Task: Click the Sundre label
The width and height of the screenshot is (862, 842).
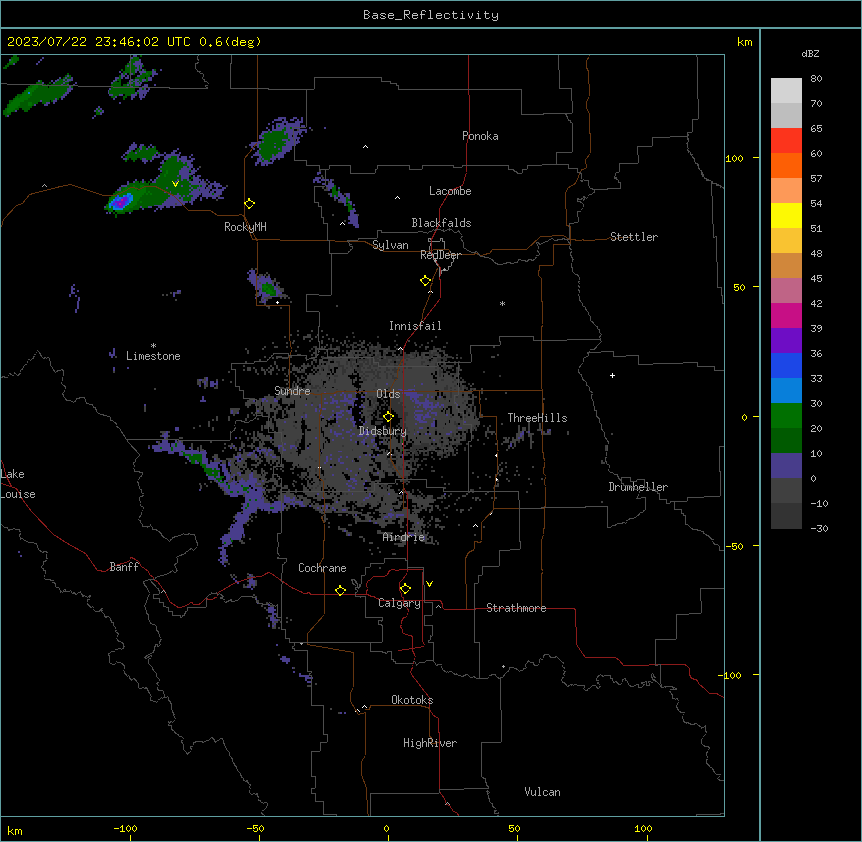Action: pyautogui.click(x=292, y=391)
